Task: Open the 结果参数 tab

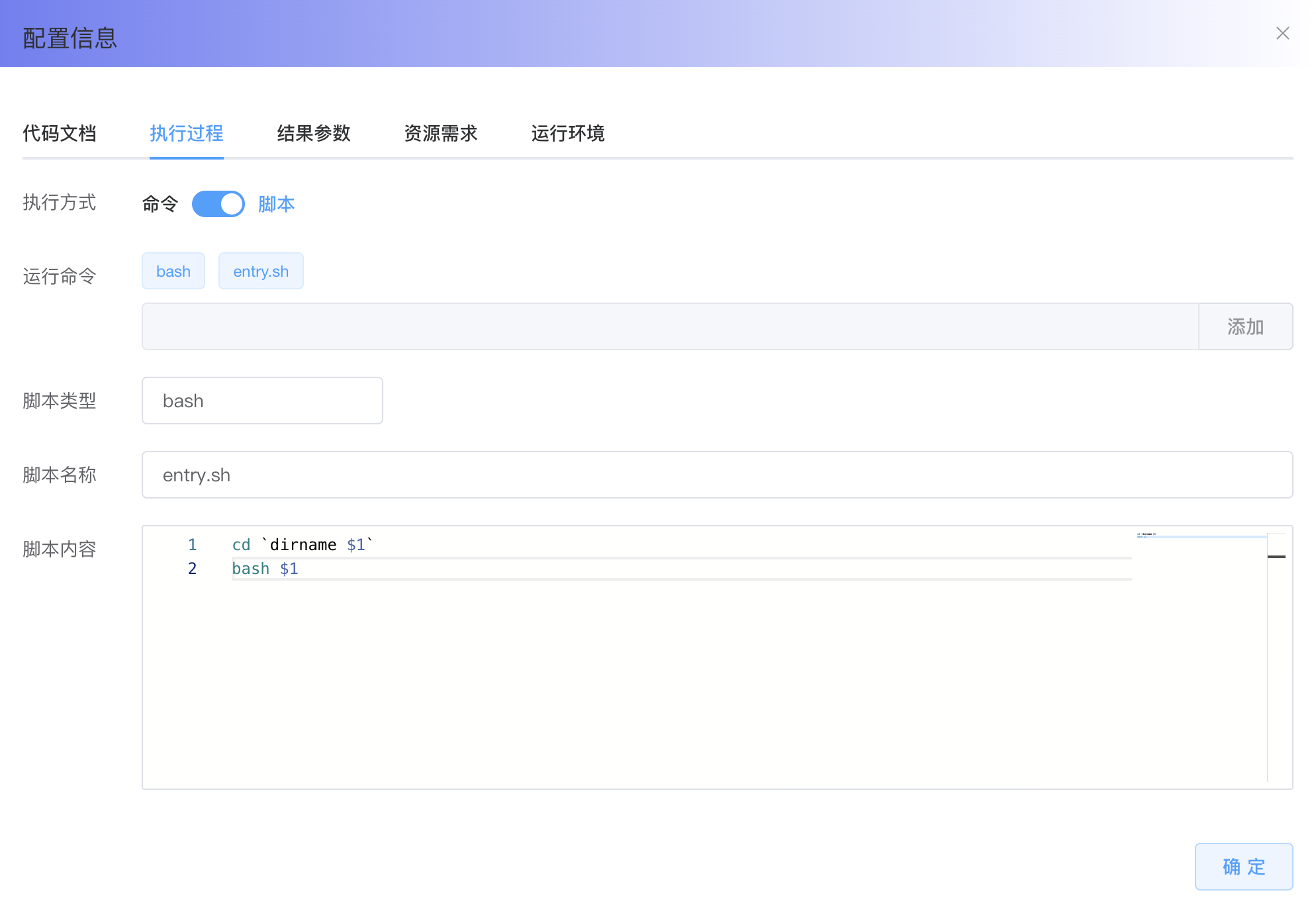Action: coord(314,133)
